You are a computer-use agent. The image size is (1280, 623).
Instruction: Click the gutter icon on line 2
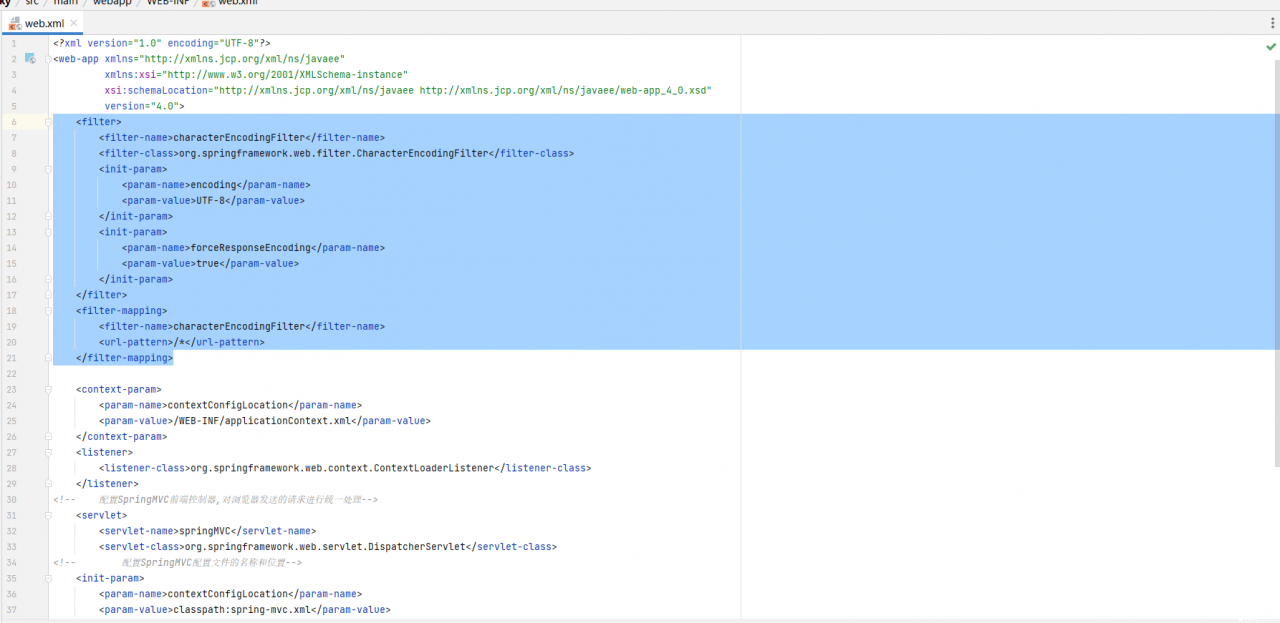click(30, 59)
